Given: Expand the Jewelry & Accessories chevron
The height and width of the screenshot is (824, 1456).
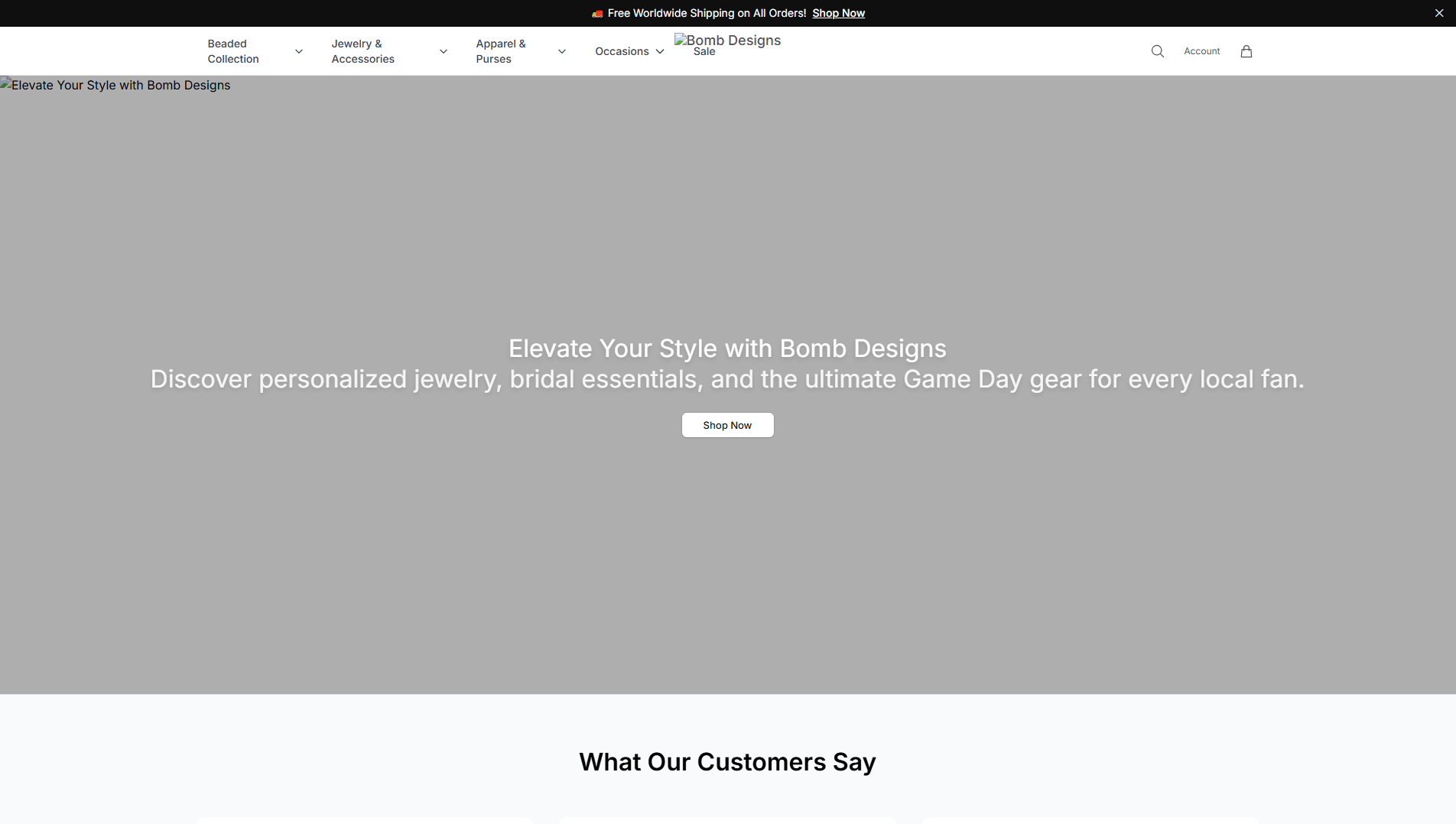Looking at the screenshot, I should tap(443, 51).
